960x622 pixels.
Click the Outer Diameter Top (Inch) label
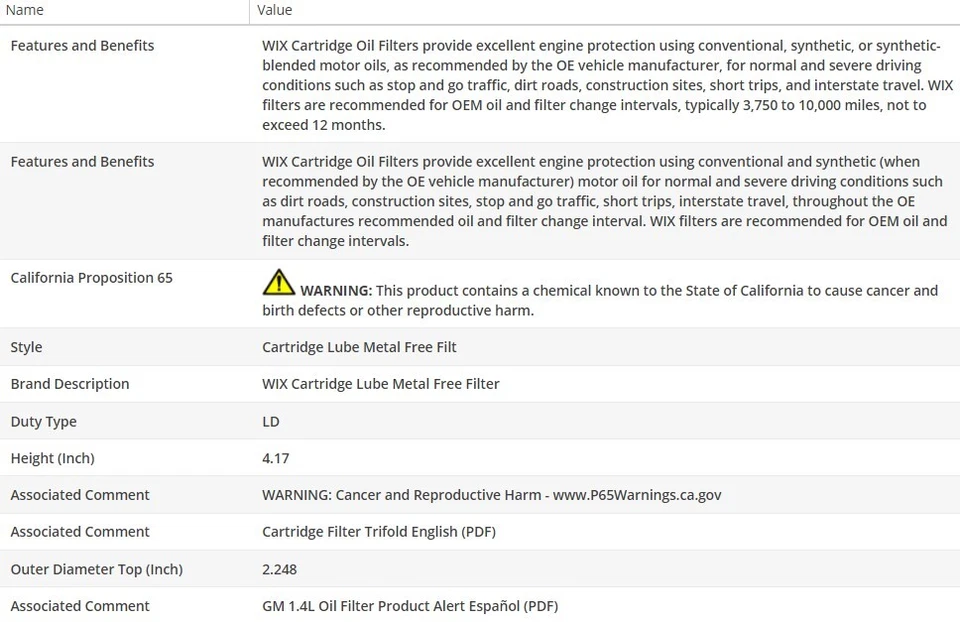[x=96, y=569]
